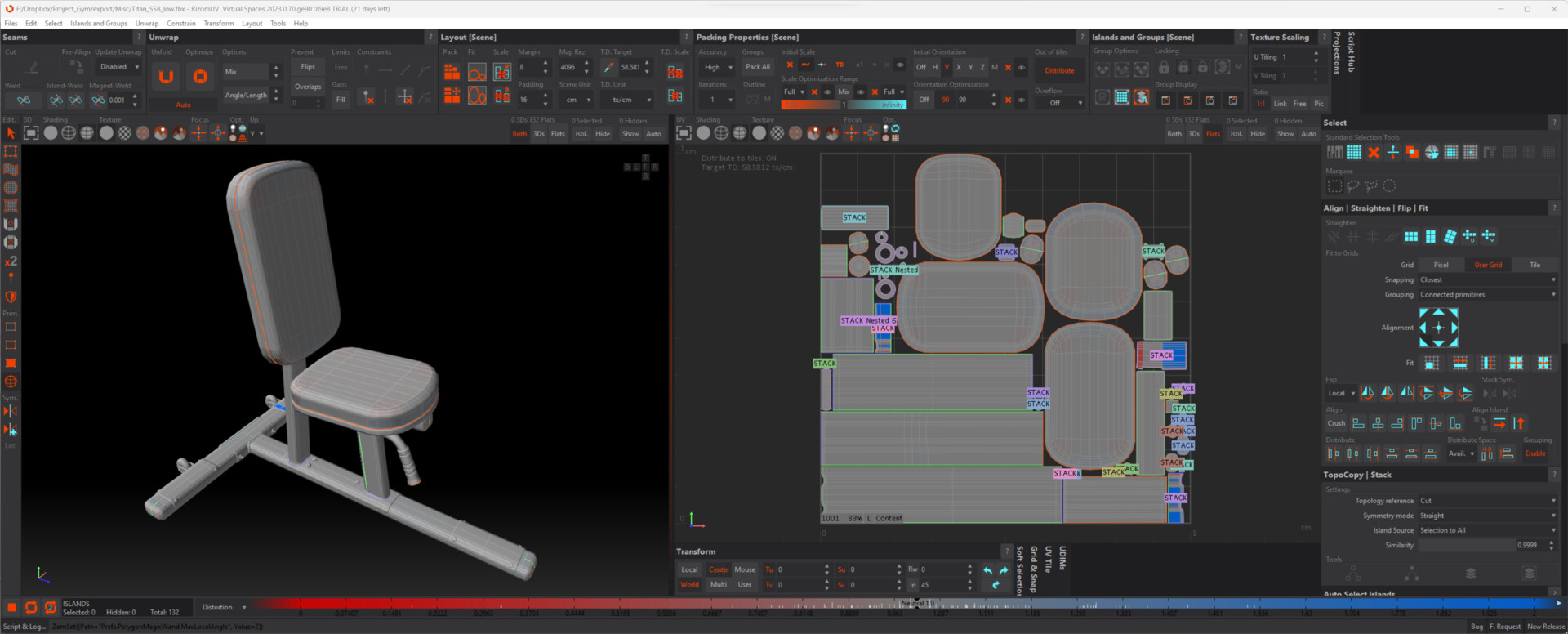
Task: Click the Crush align button
Action: coord(1336,423)
